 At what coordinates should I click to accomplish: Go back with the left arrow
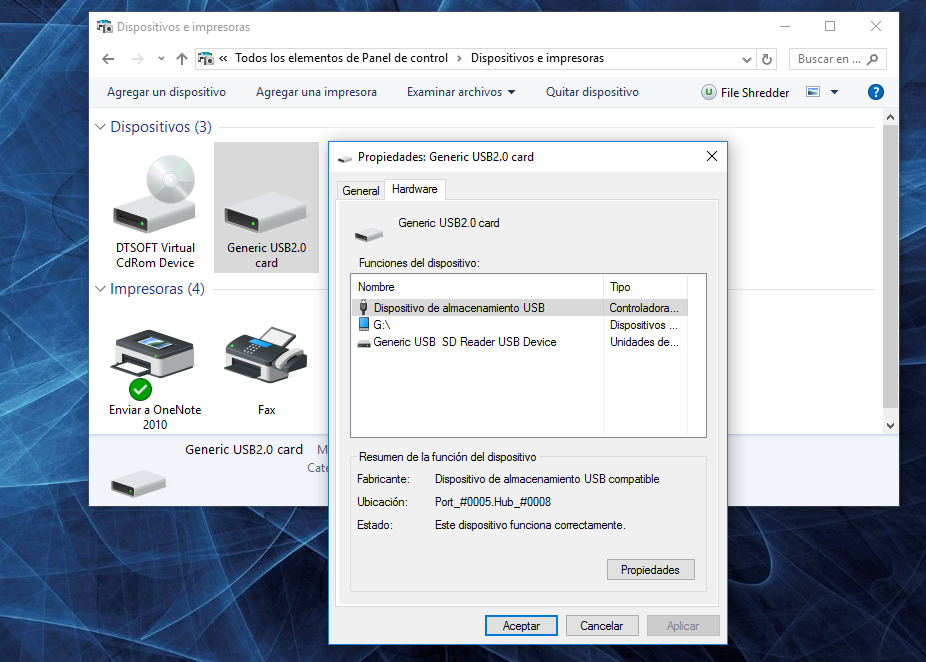pyautogui.click(x=108, y=59)
